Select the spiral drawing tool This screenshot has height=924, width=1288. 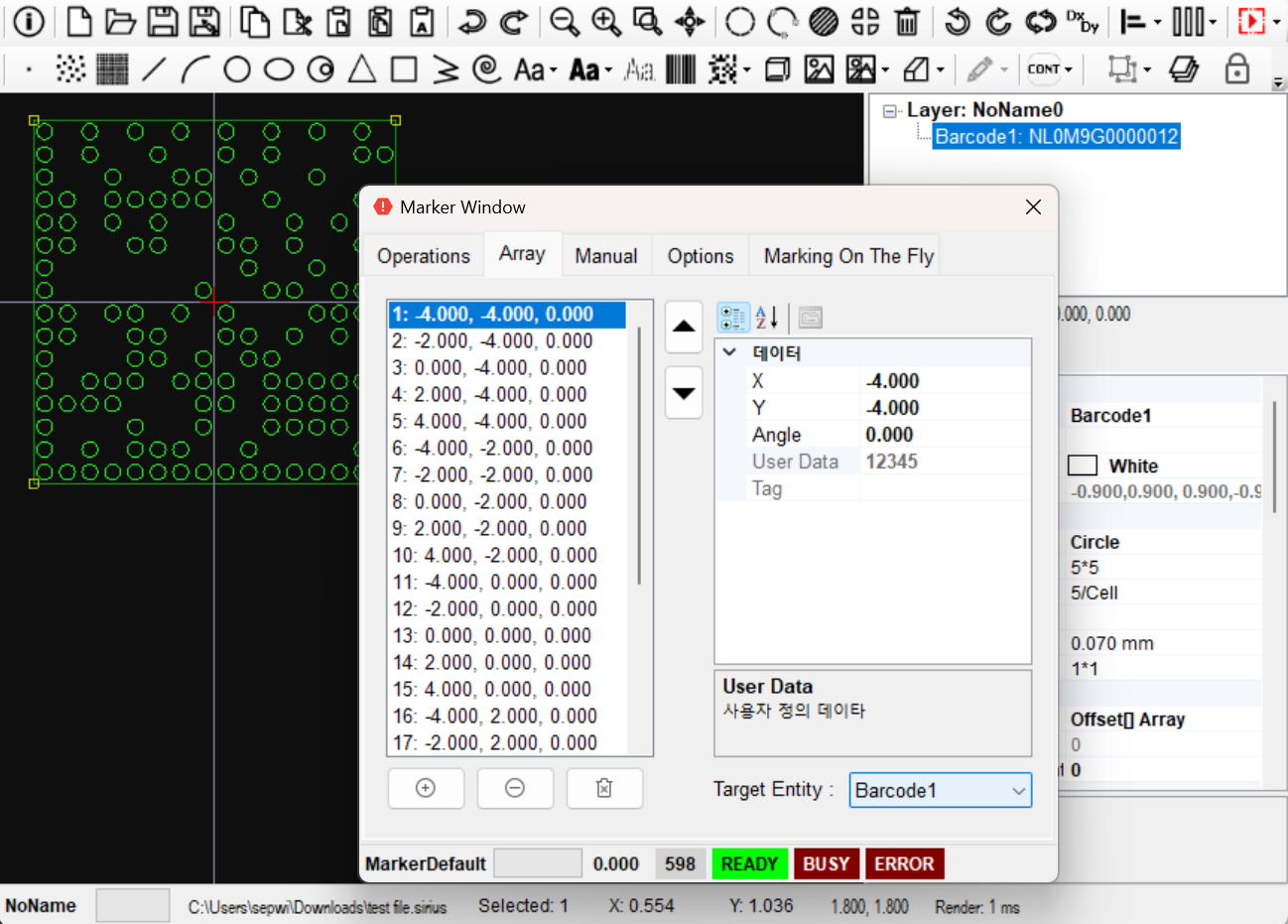point(486,69)
